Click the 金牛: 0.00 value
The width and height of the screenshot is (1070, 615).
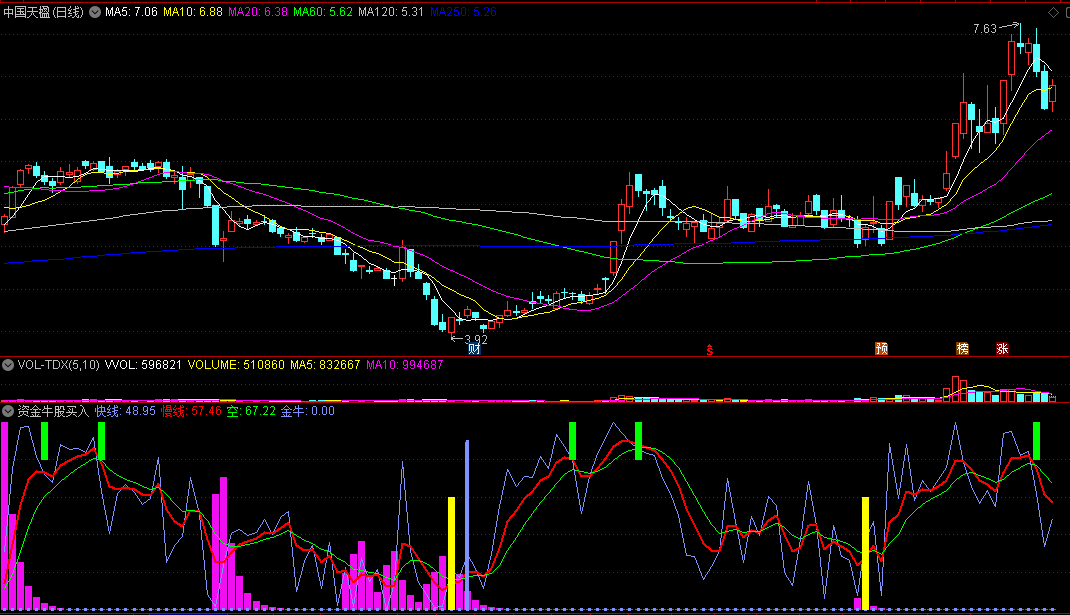point(308,411)
